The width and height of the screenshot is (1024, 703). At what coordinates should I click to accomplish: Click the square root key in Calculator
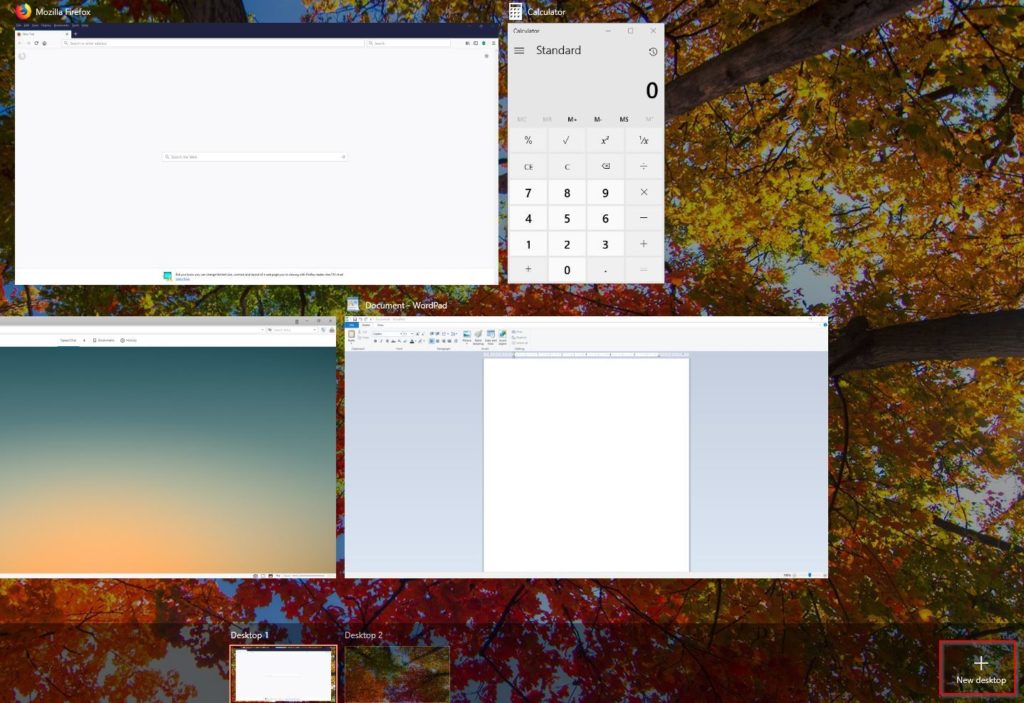click(566, 140)
